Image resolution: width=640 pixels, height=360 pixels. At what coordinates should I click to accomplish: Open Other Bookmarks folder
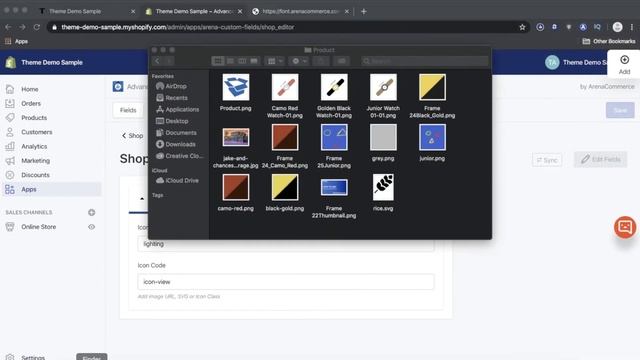coord(609,41)
